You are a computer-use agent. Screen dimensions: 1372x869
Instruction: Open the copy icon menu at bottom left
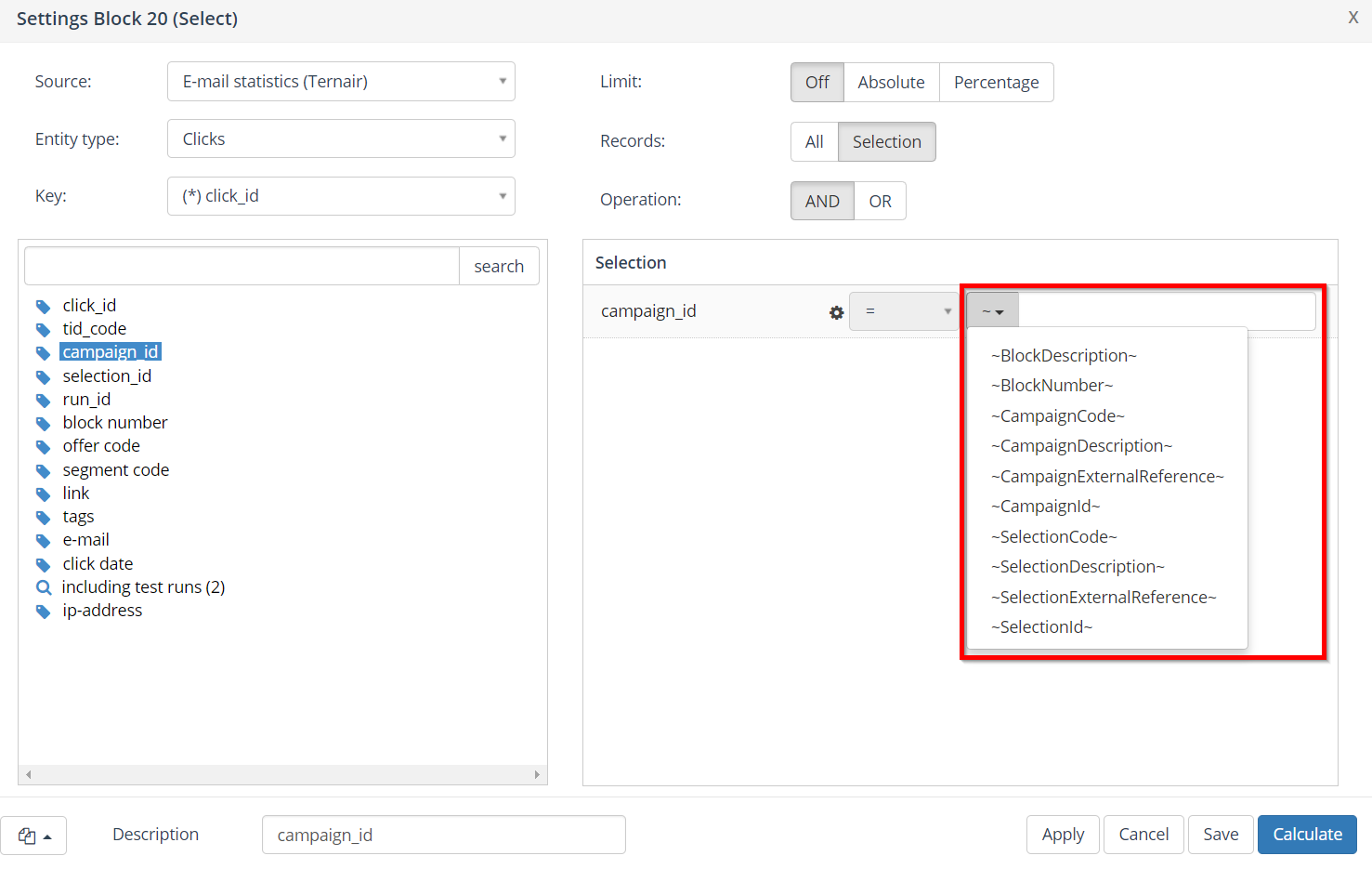tap(33, 836)
